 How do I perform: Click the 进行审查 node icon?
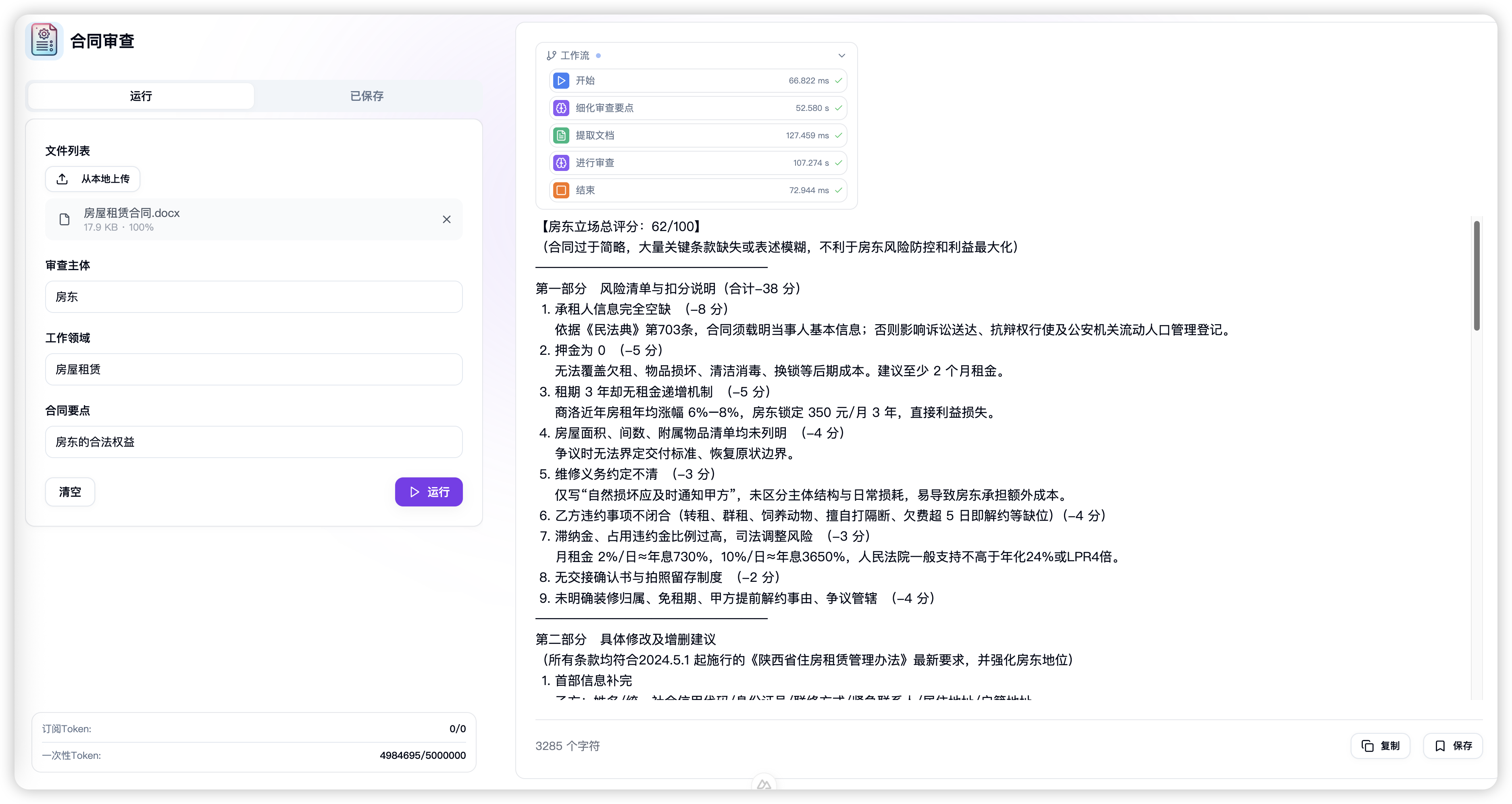[x=561, y=162]
